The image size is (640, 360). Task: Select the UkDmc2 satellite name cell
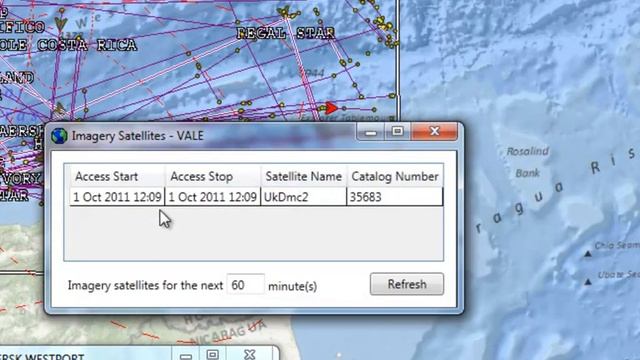click(x=303, y=197)
